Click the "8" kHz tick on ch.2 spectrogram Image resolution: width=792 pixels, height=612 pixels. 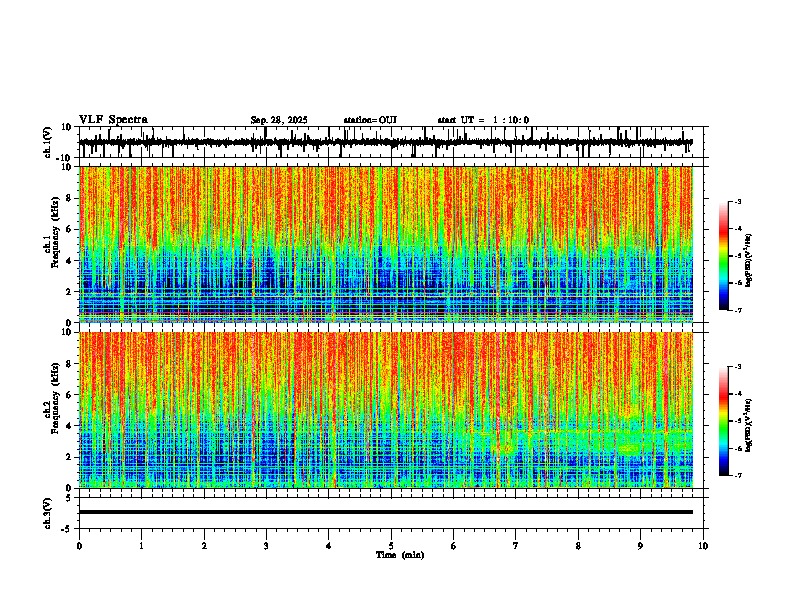70,364
